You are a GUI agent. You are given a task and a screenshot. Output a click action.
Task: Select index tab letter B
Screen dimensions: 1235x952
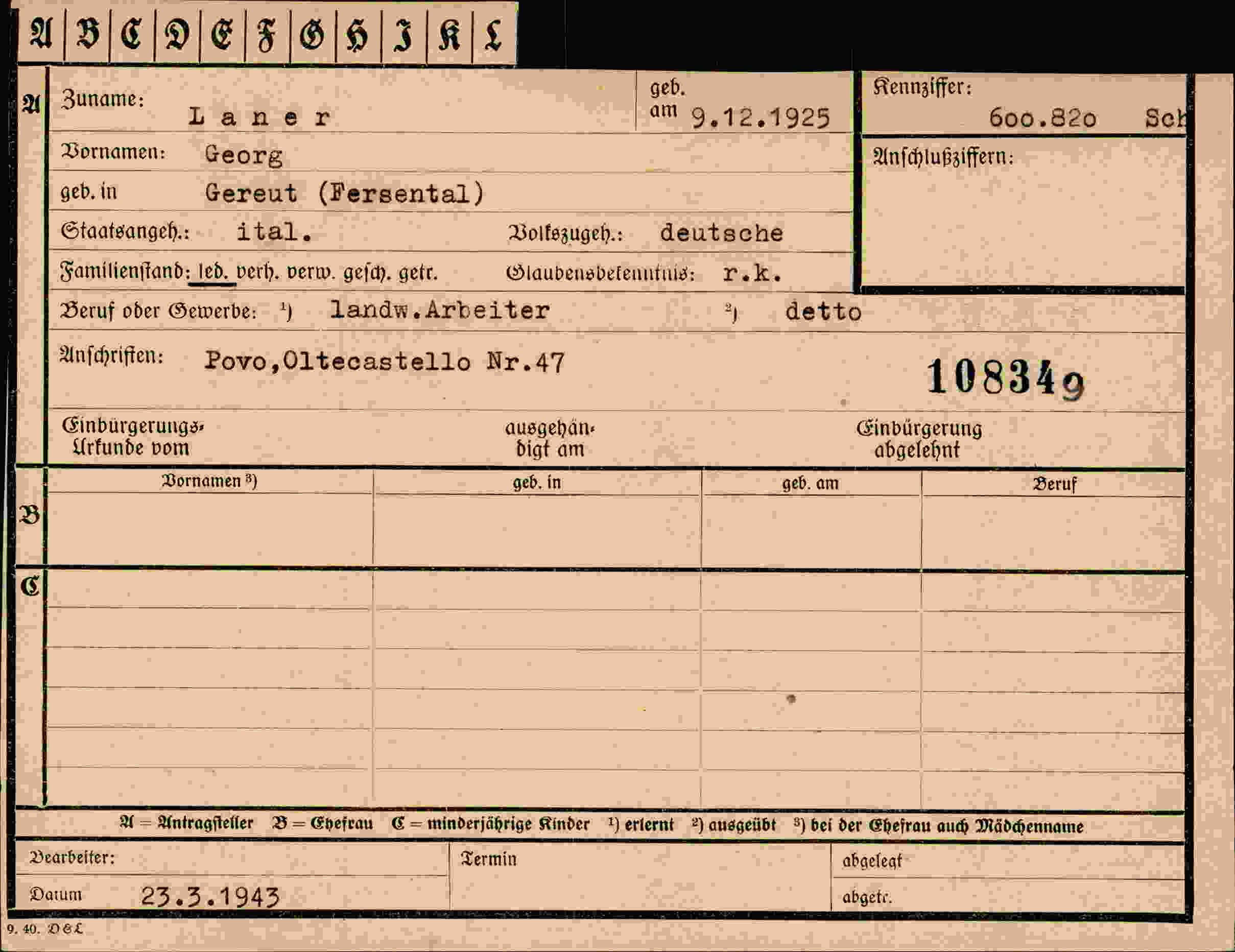tap(88, 33)
